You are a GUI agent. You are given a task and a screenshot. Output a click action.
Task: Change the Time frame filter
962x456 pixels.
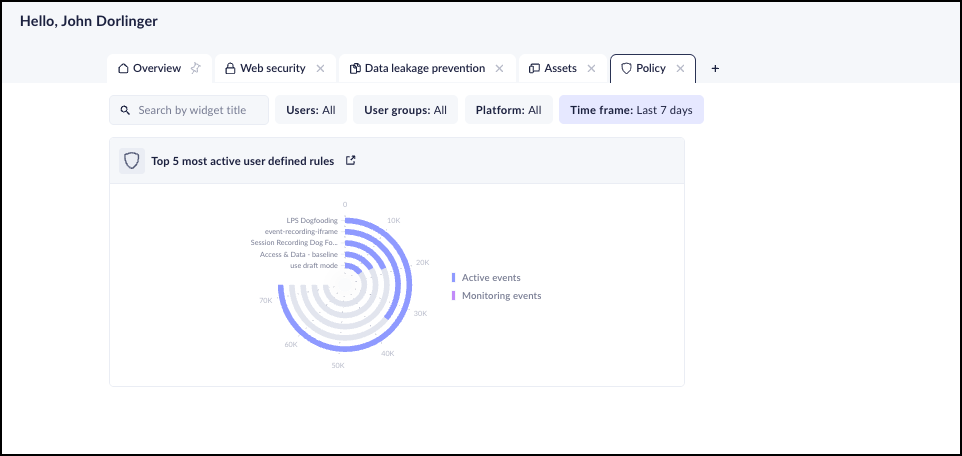pyautogui.click(x=631, y=110)
